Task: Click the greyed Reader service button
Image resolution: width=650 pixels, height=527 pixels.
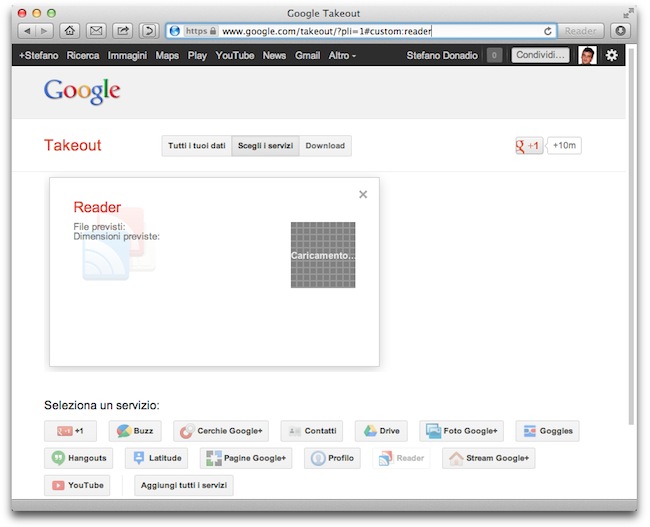Action: tap(401, 458)
